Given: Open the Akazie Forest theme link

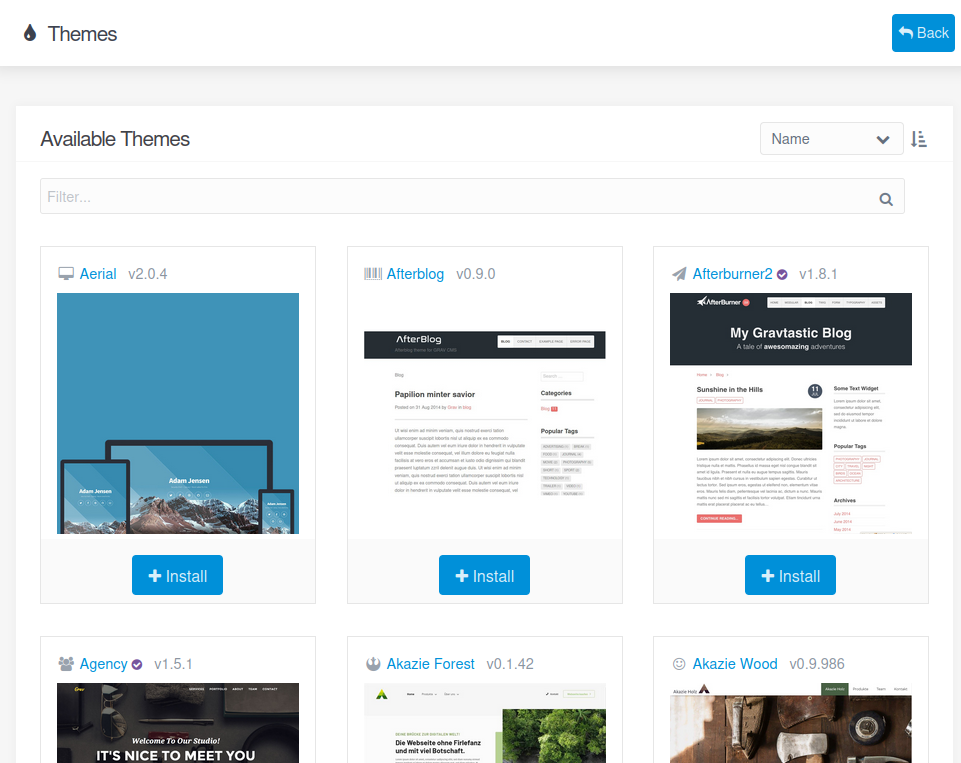Looking at the screenshot, I should click(430, 664).
